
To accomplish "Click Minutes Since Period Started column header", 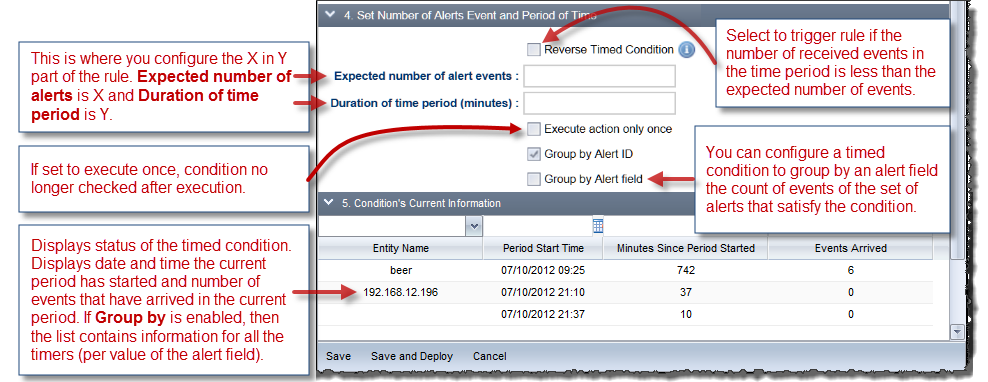I will pyautogui.click(x=686, y=248).
